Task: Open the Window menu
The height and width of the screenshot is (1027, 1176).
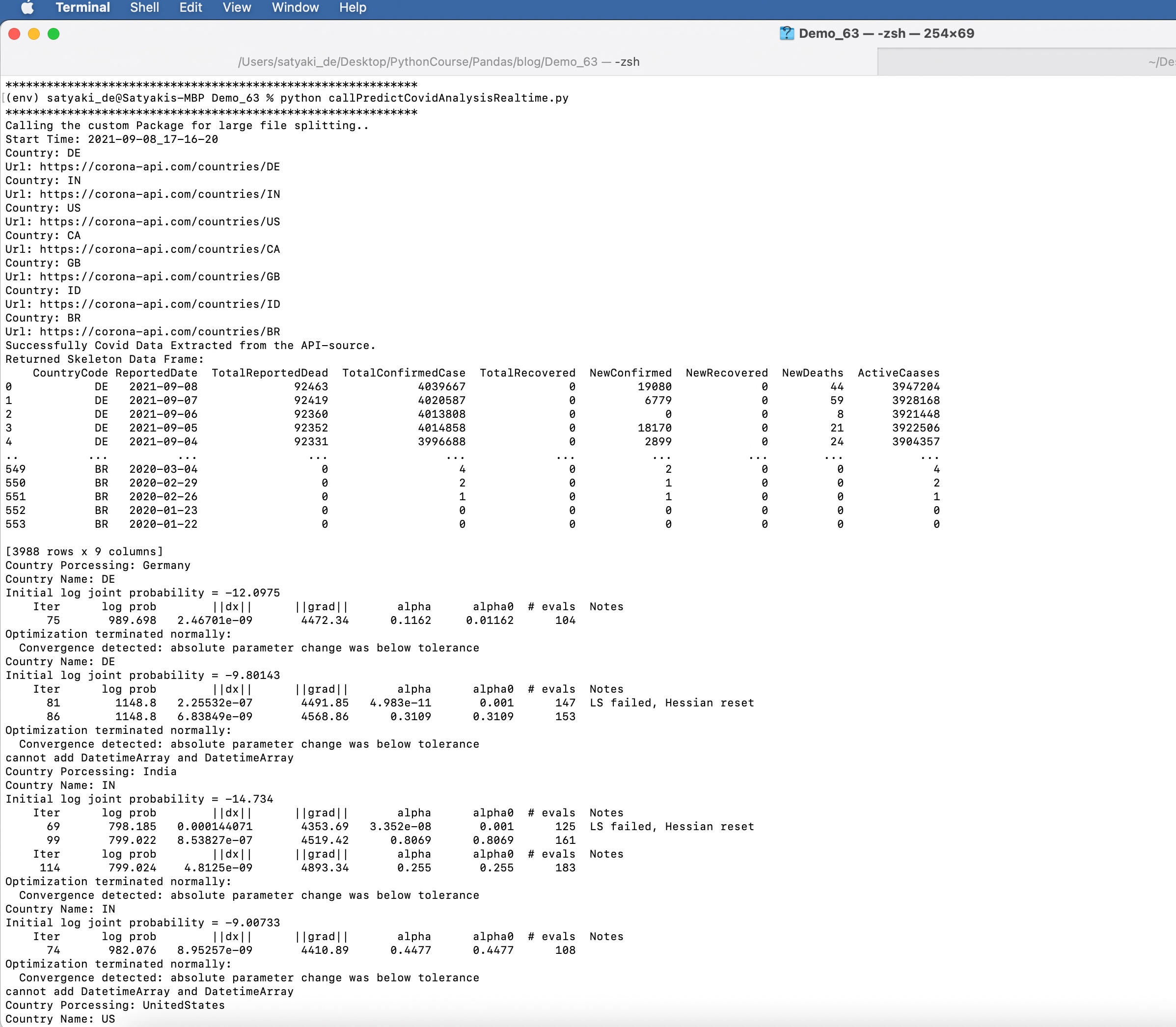Action: pos(295,7)
